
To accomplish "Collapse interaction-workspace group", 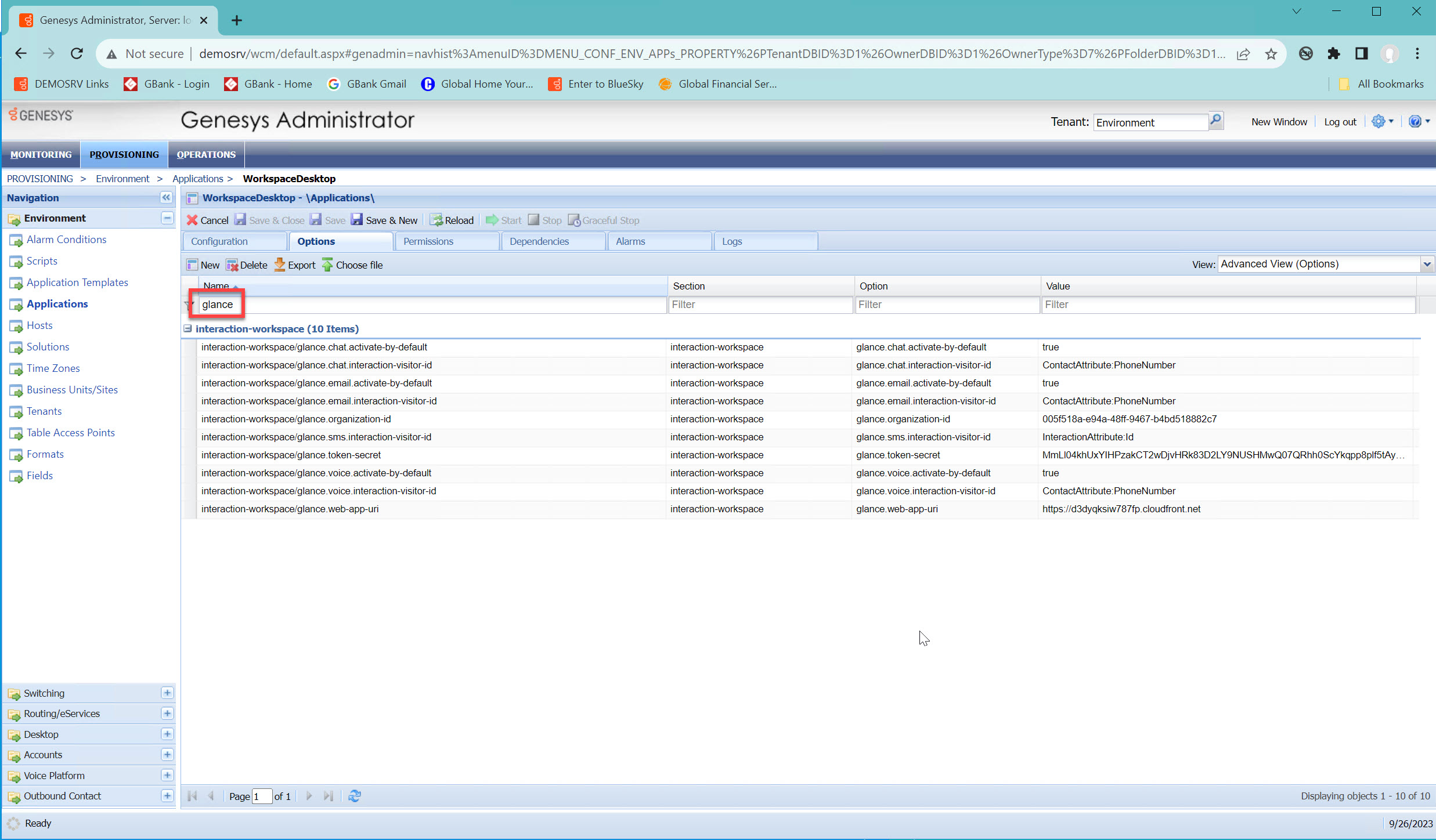I will pos(187,328).
